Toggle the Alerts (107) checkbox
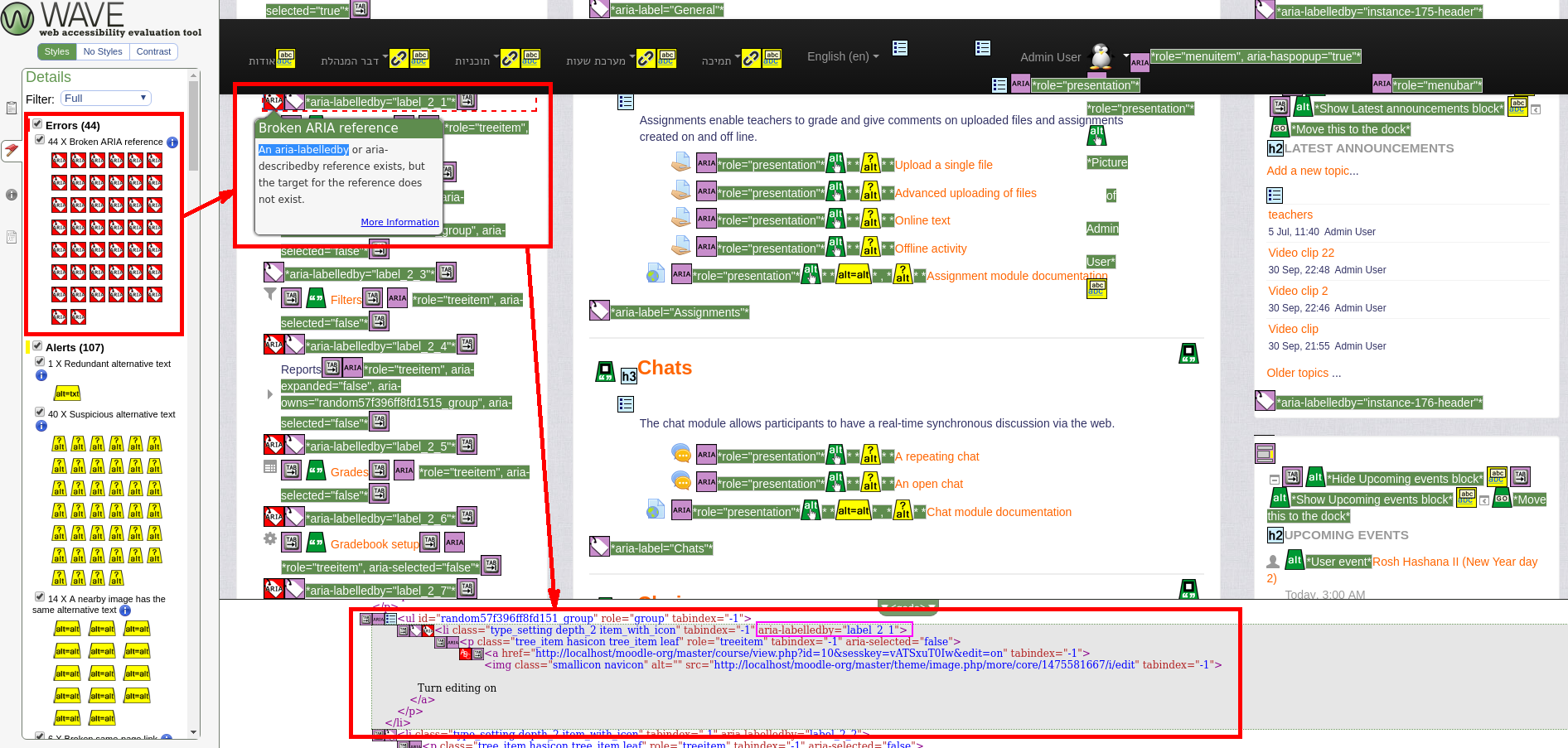1568x748 pixels. tap(37, 346)
